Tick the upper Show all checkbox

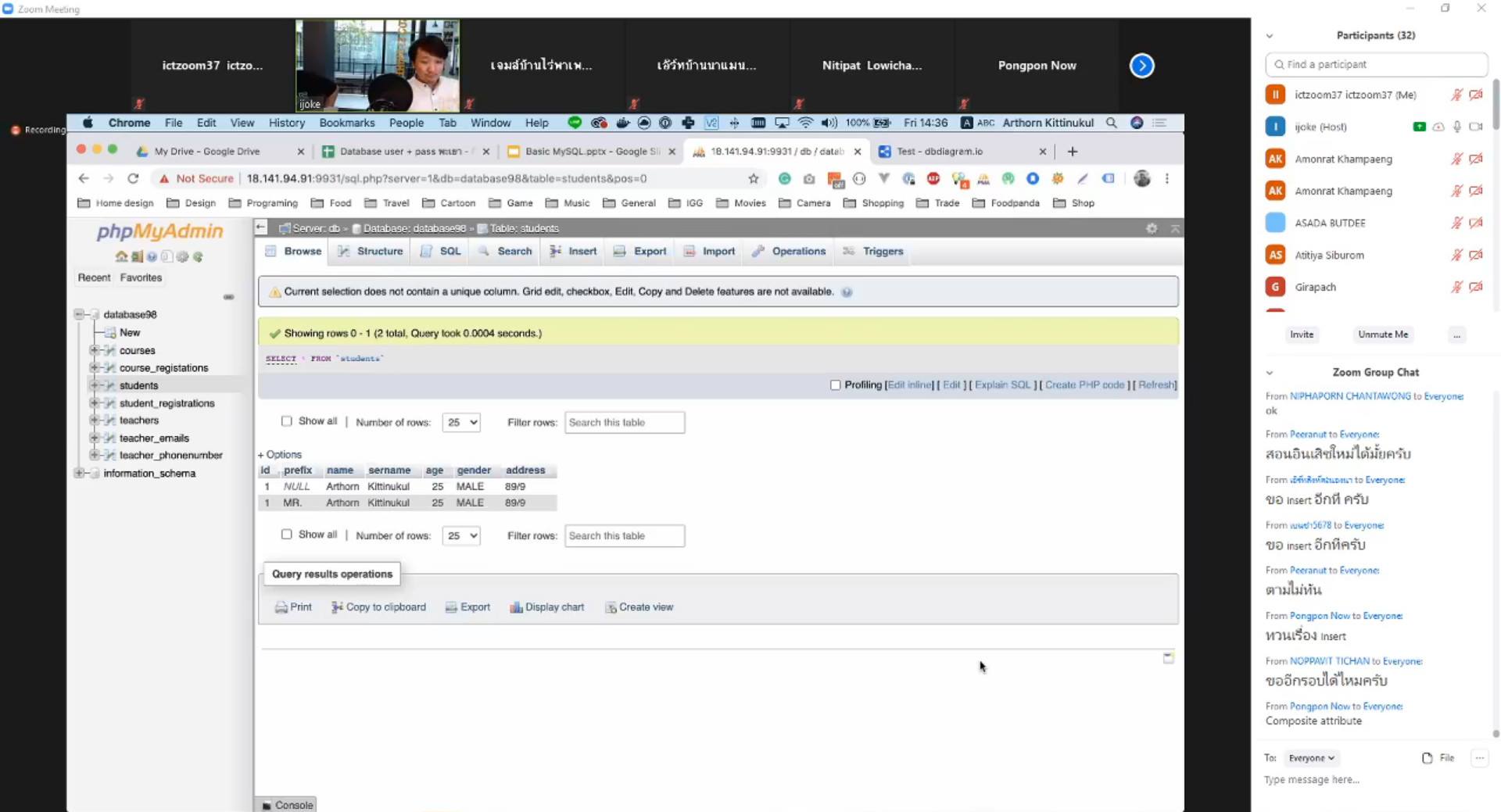coord(286,421)
